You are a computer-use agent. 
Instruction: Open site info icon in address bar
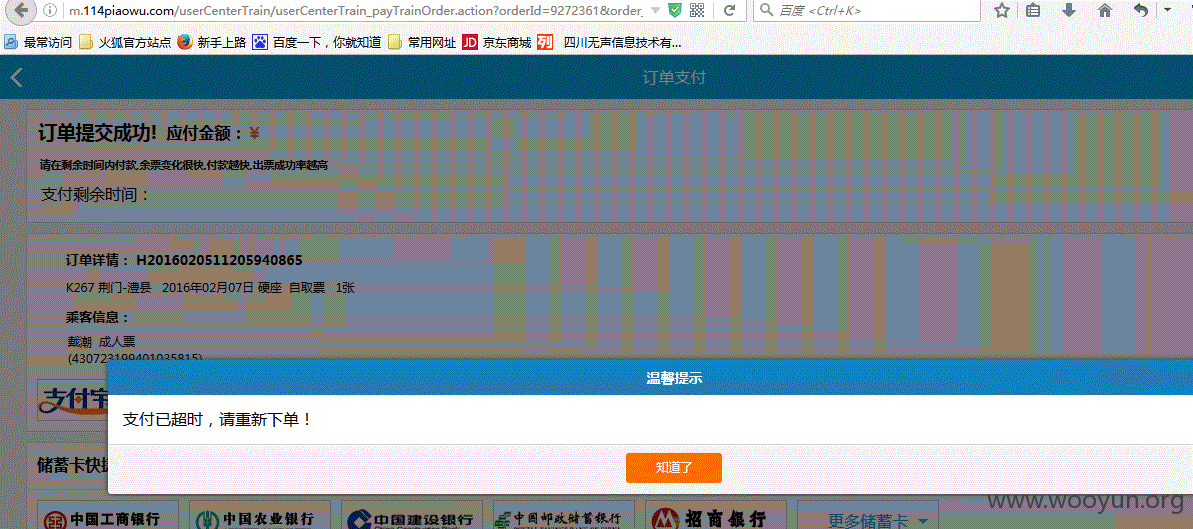click(50, 11)
